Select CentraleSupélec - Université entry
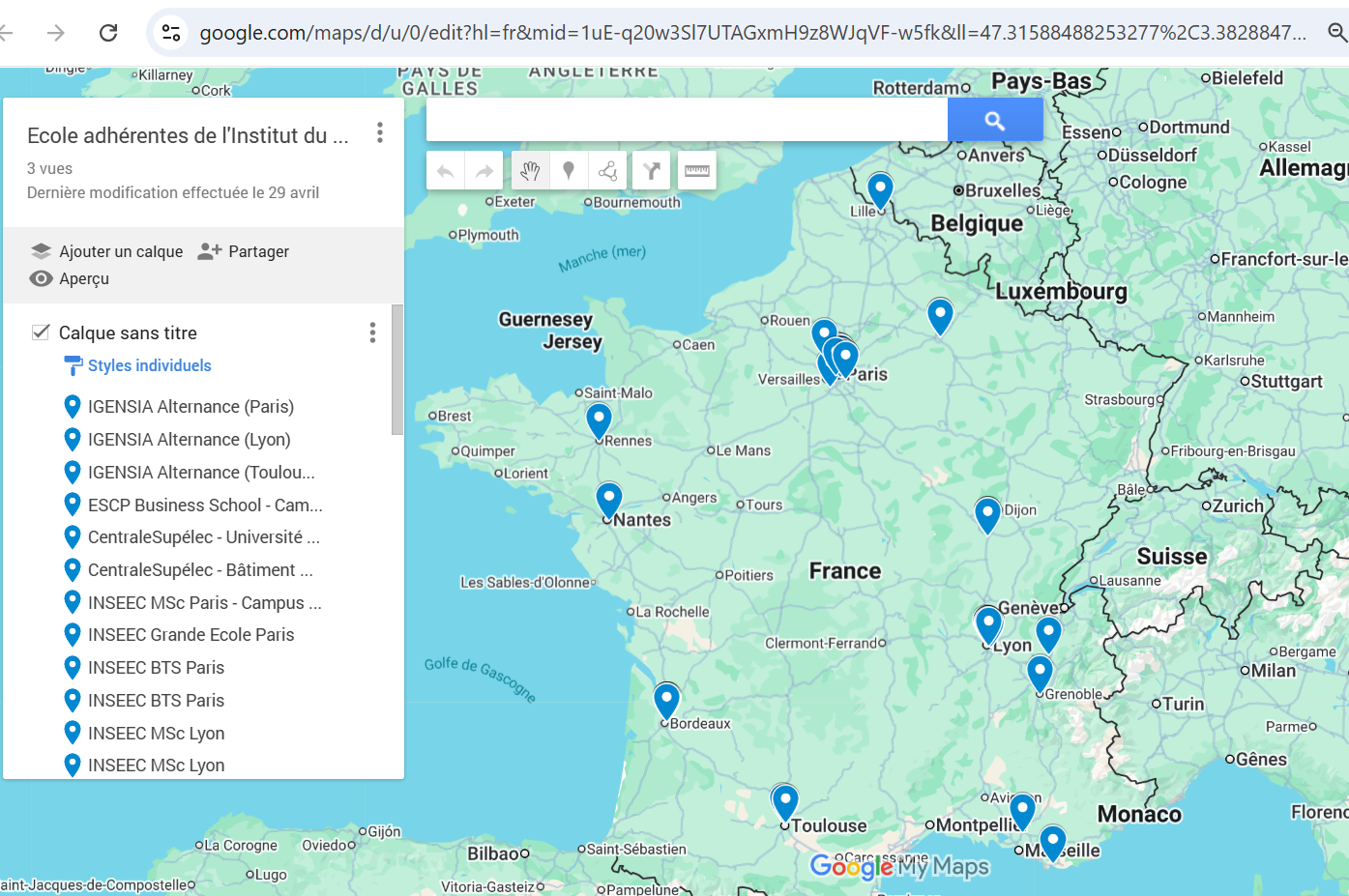This screenshot has width=1349, height=896. (203, 537)
